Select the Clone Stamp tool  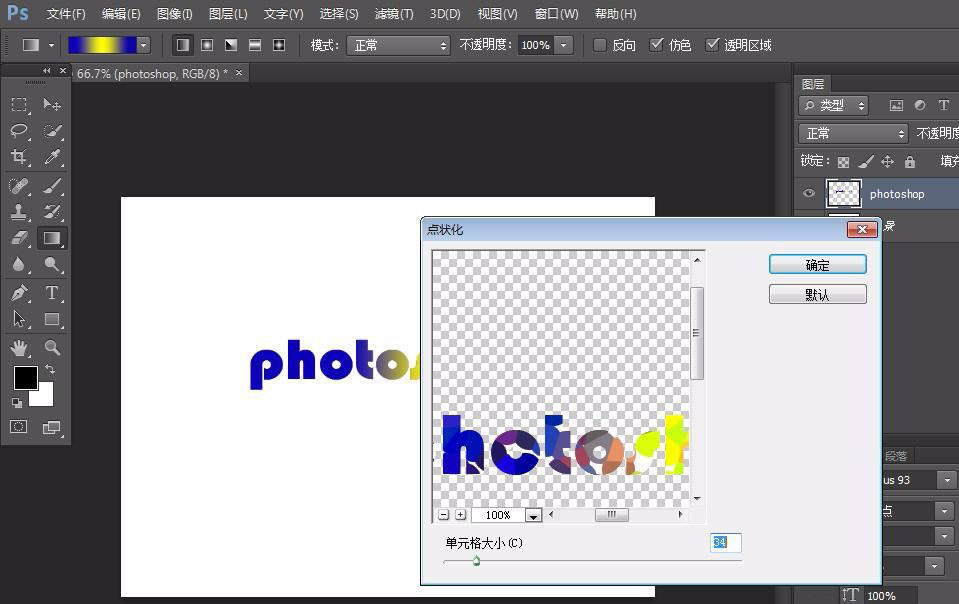(19, 212)
